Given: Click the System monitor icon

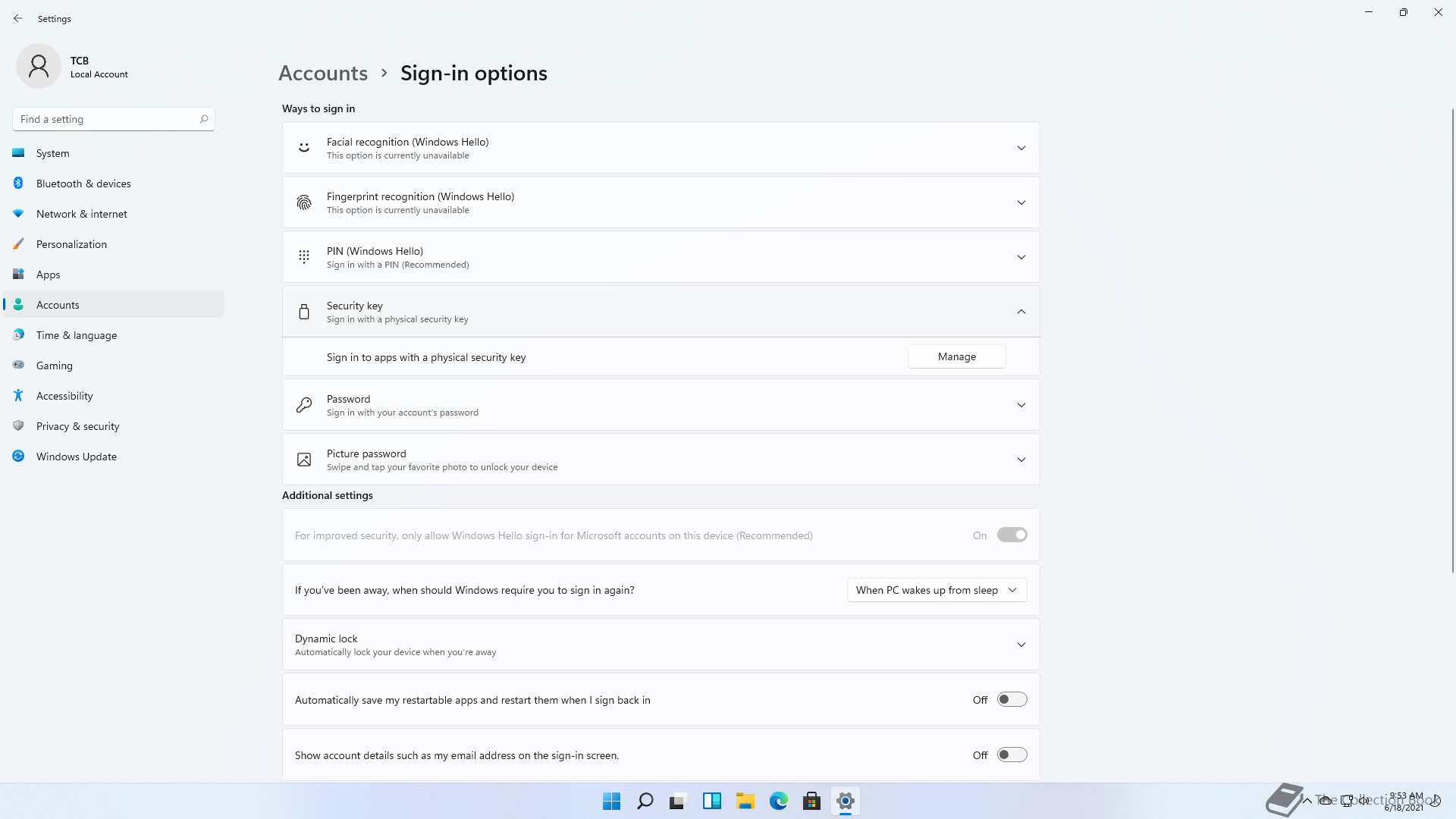Looking at the screenshot, I should (x=18, y=153).
